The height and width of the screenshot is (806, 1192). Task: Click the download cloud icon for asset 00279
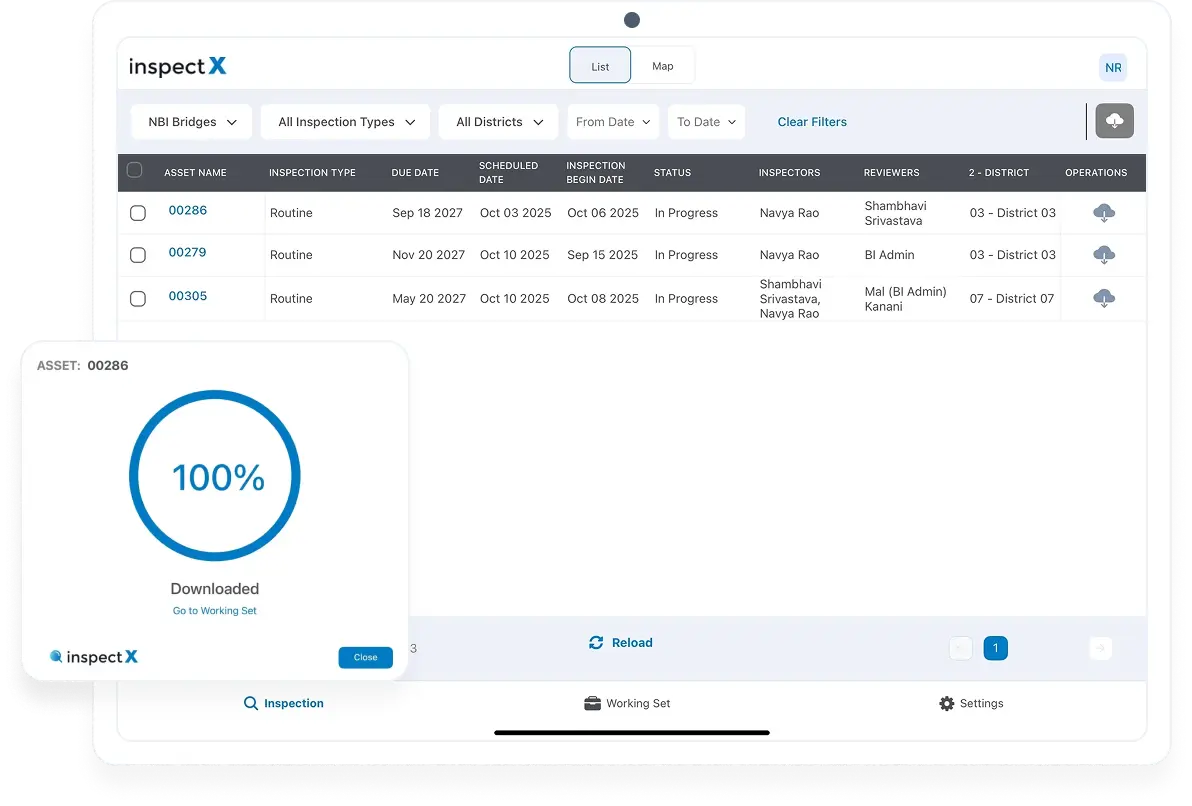pos(1103,255)
